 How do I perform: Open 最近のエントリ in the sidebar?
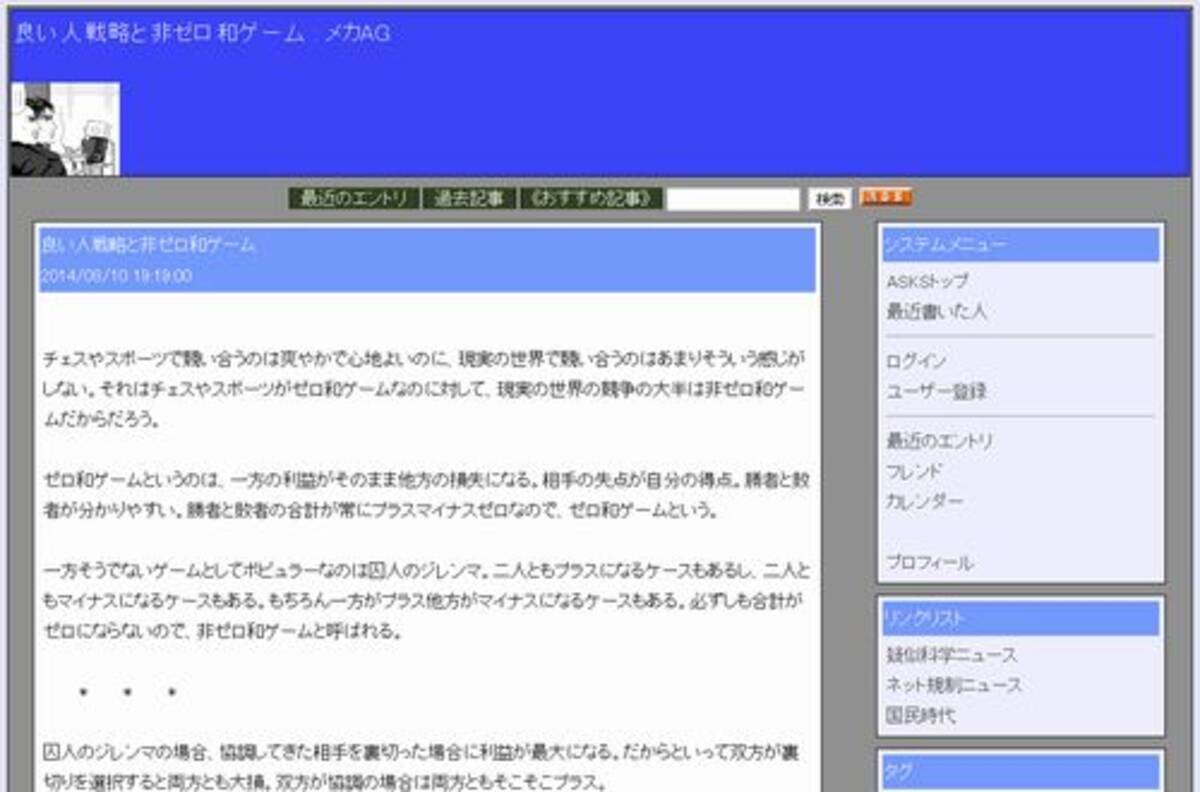point(940,441)
